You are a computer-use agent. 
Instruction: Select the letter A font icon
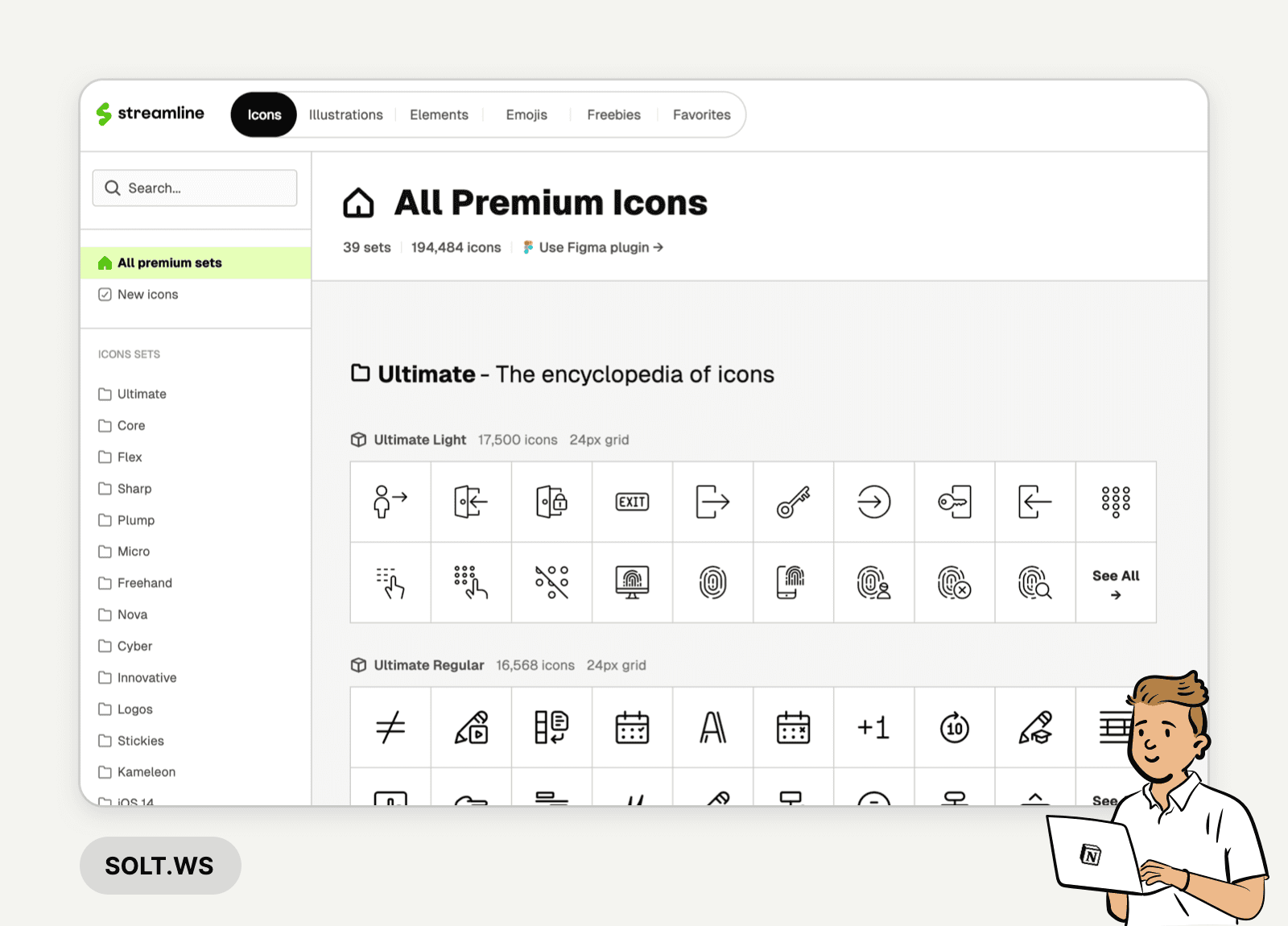pos(712,728)
